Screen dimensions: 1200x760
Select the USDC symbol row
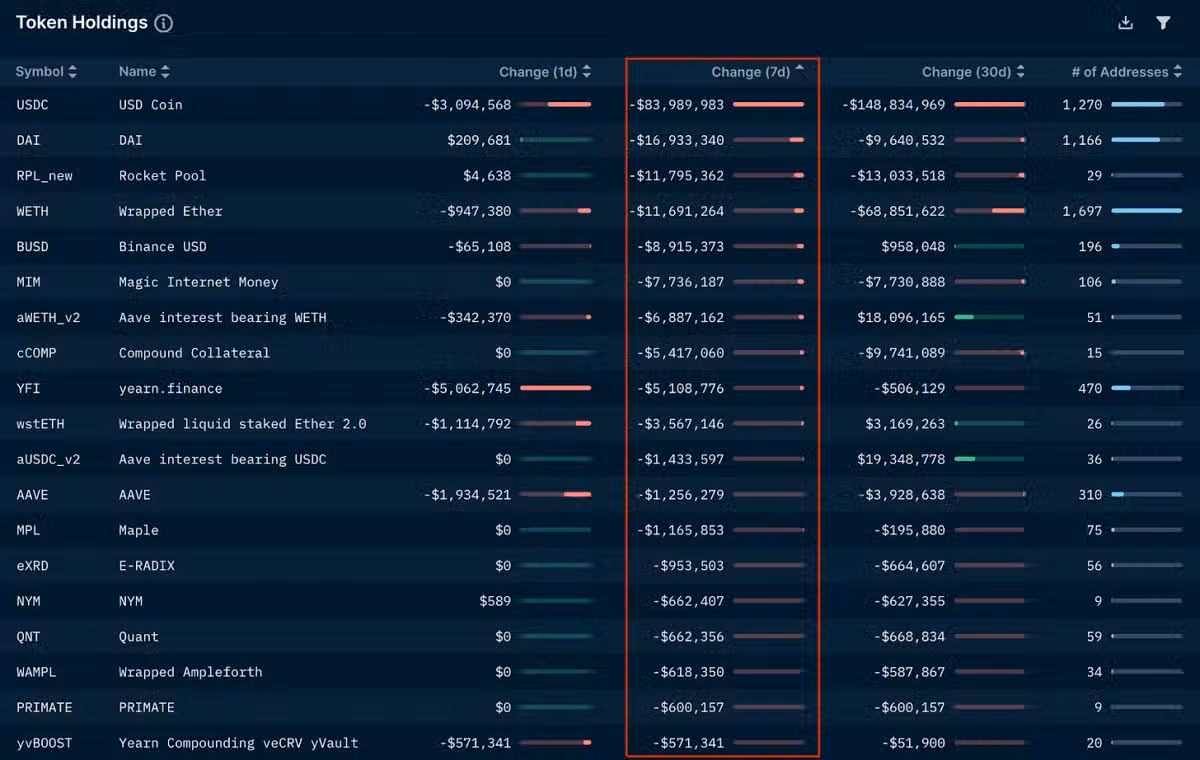(32, 105)
